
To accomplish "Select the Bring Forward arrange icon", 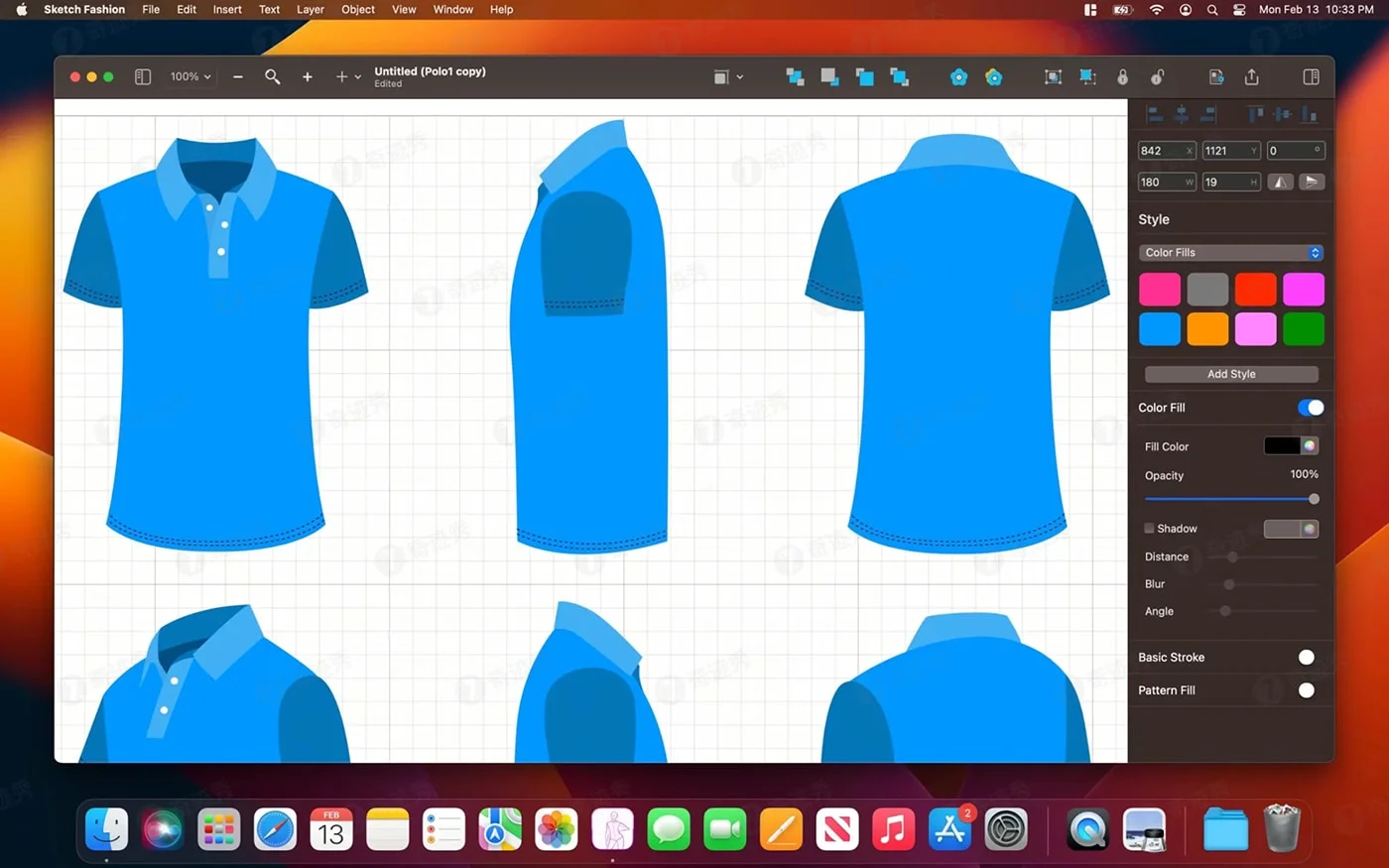I will 795,76.
